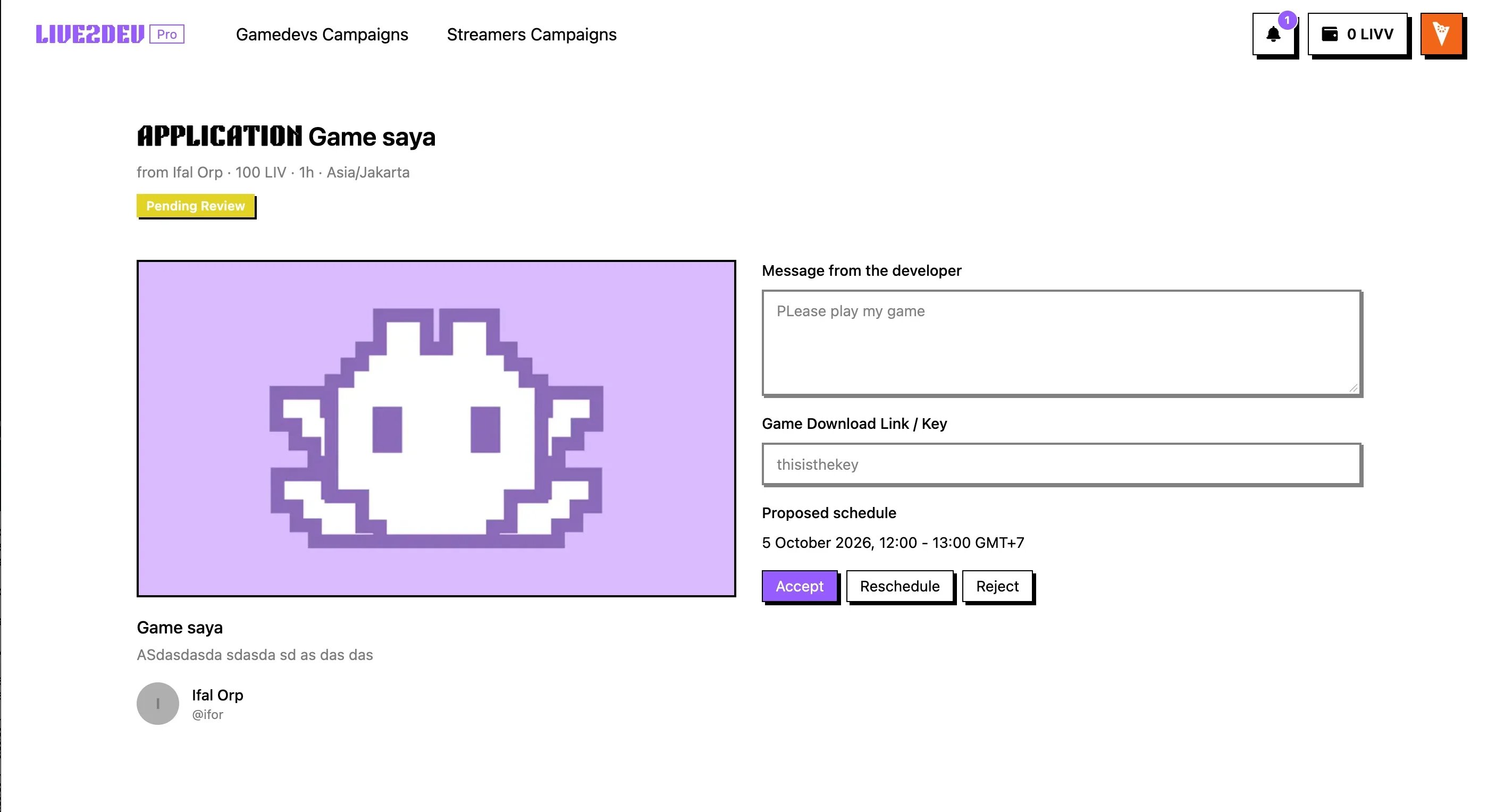This screenshot has width=1496, height=812.
Task: Accept the application
Action: click(x=799, y=586)
